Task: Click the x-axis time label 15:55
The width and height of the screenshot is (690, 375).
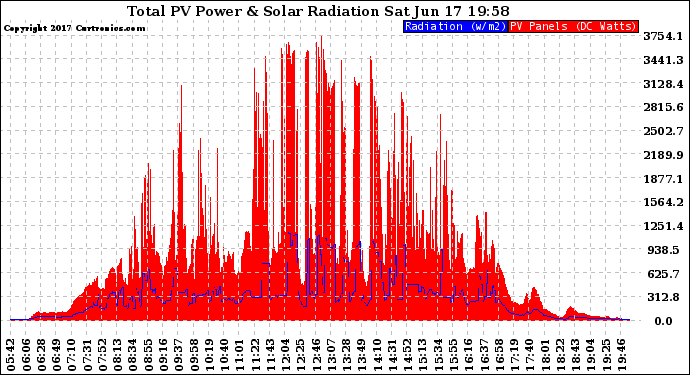Action: pyautogui.click(x=453, y=355)
